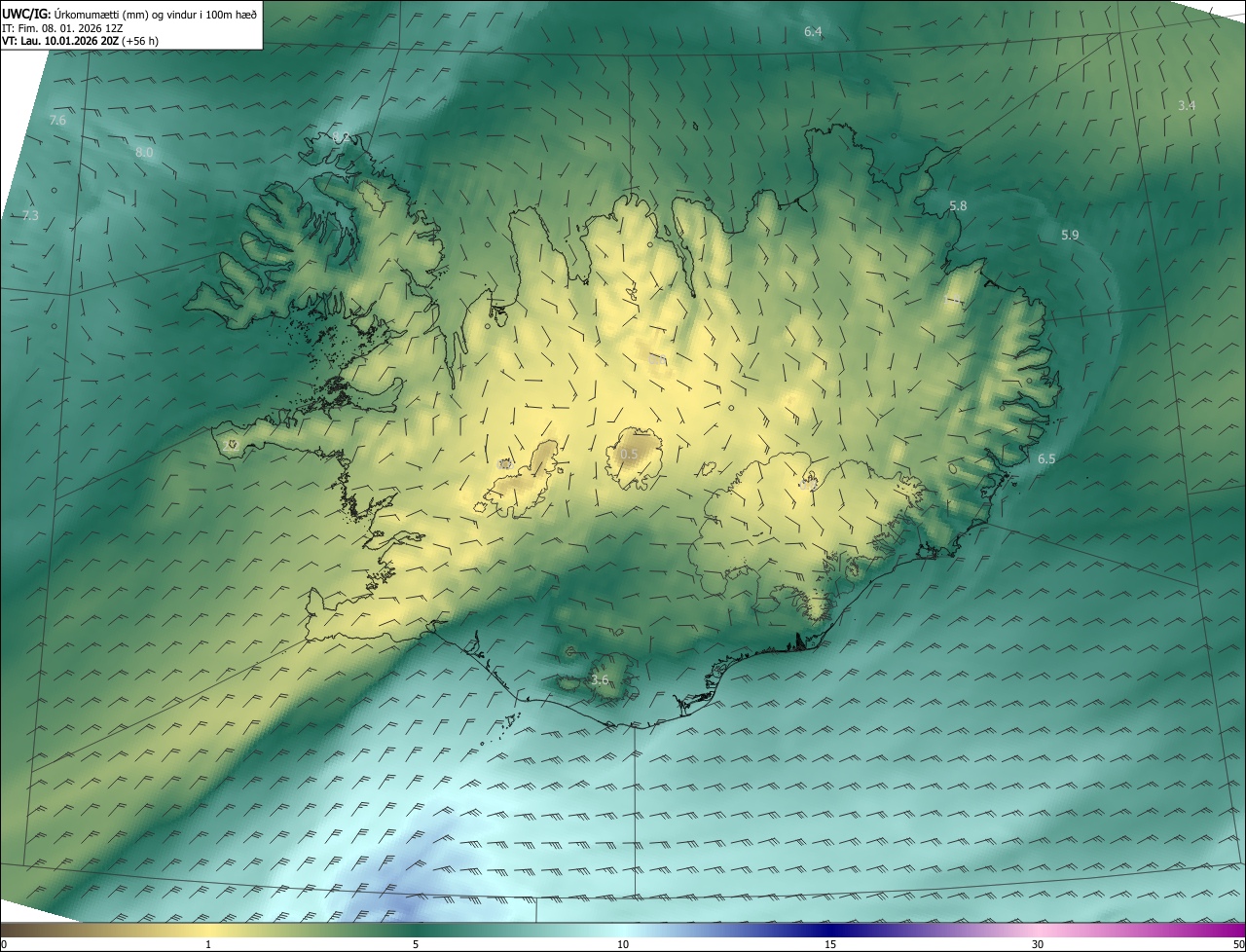Click the 6.5 value off the east fjords

[x=1046, y=458]
